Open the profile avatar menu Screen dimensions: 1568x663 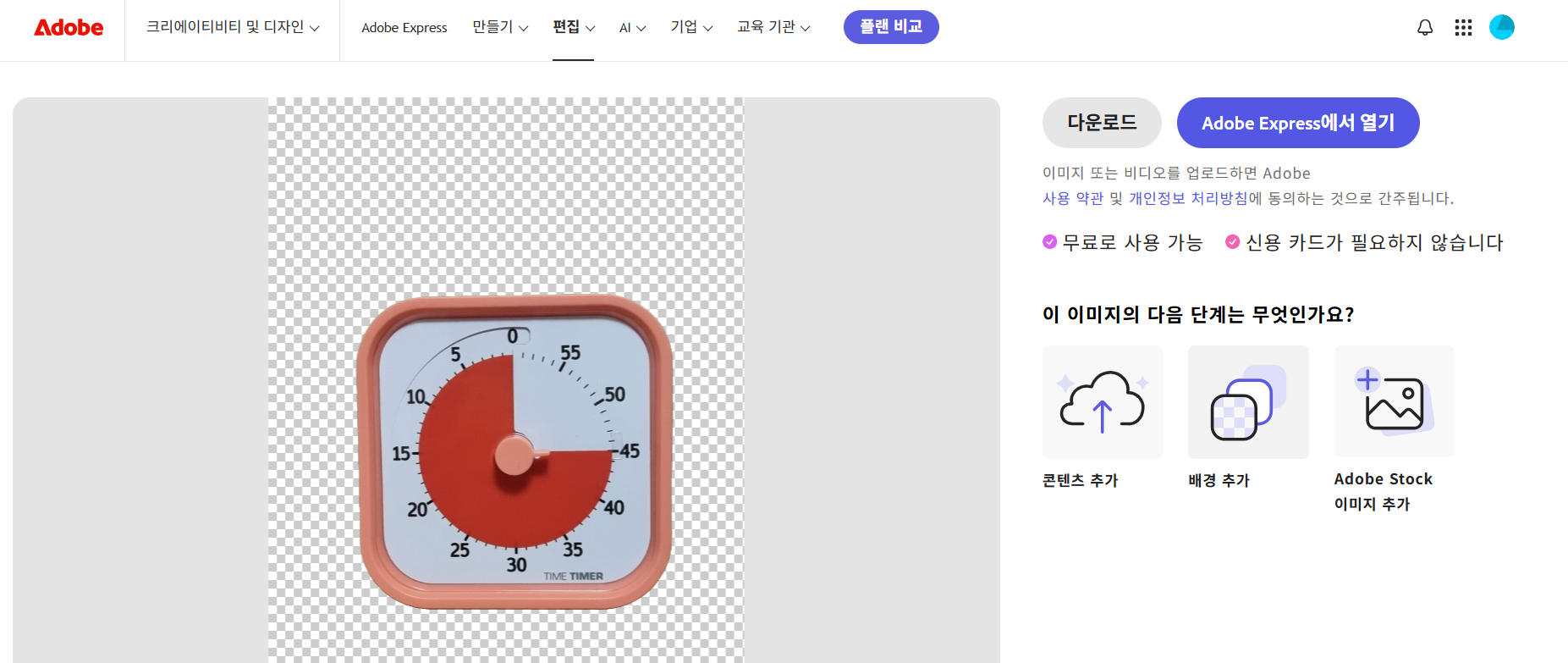pos(1502,27)
